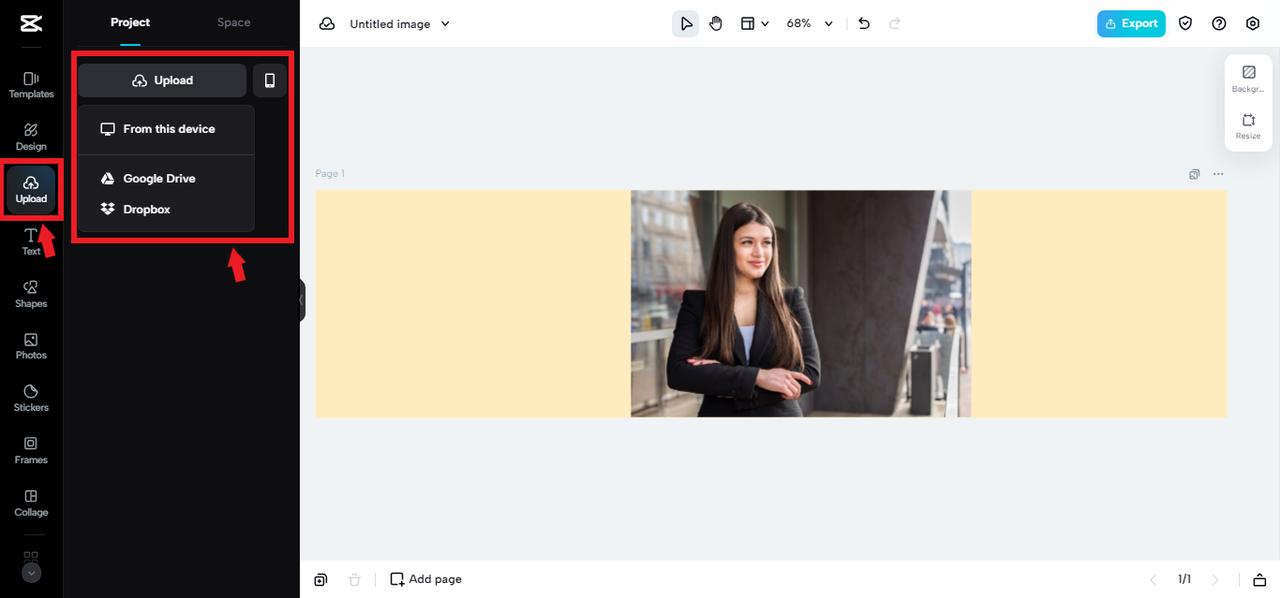
Task: Open the Stickers panel
Action: [31, 398]
